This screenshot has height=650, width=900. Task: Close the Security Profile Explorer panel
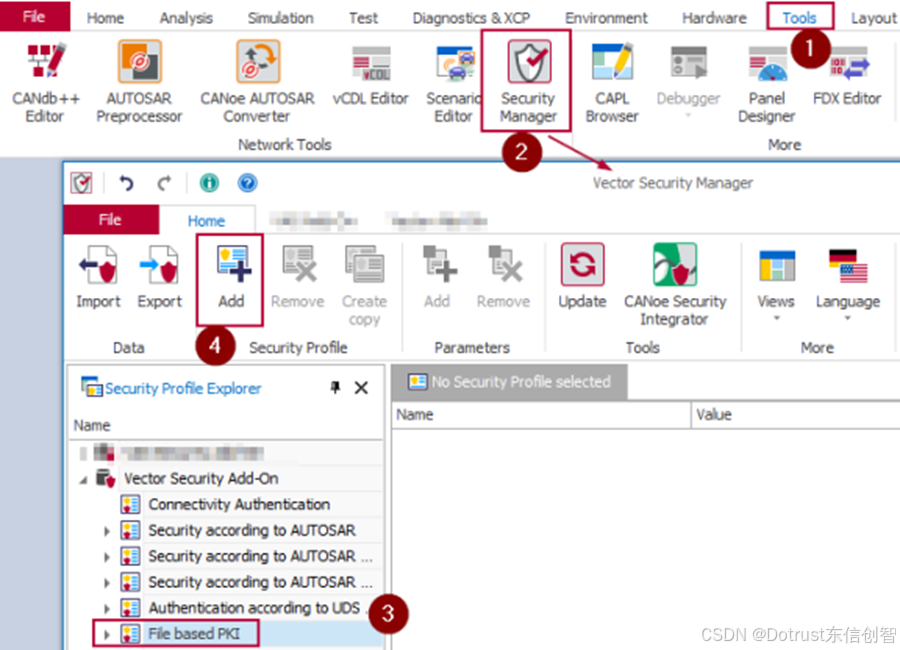coord(361,388)
